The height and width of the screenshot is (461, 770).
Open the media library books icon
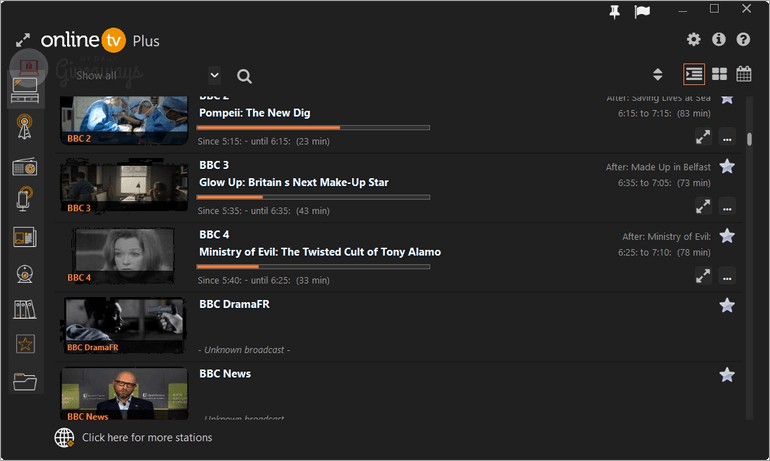pyautogui.click(x=25, y=309)
